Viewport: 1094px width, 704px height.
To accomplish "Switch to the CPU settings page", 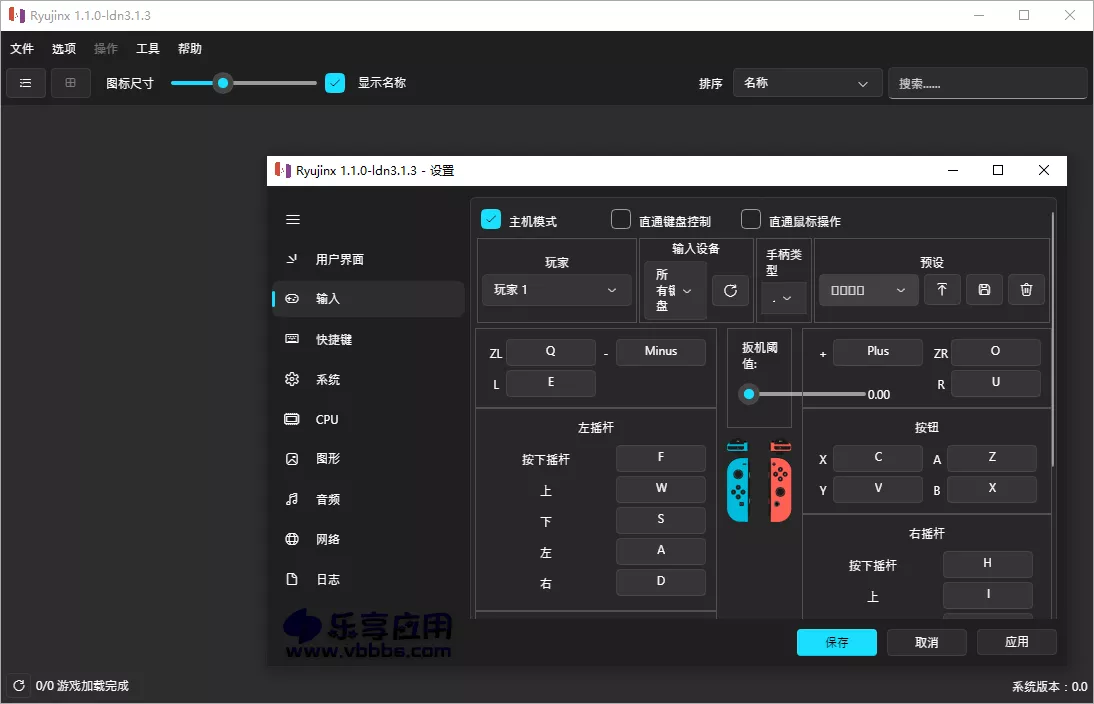I will coord(329,419).
